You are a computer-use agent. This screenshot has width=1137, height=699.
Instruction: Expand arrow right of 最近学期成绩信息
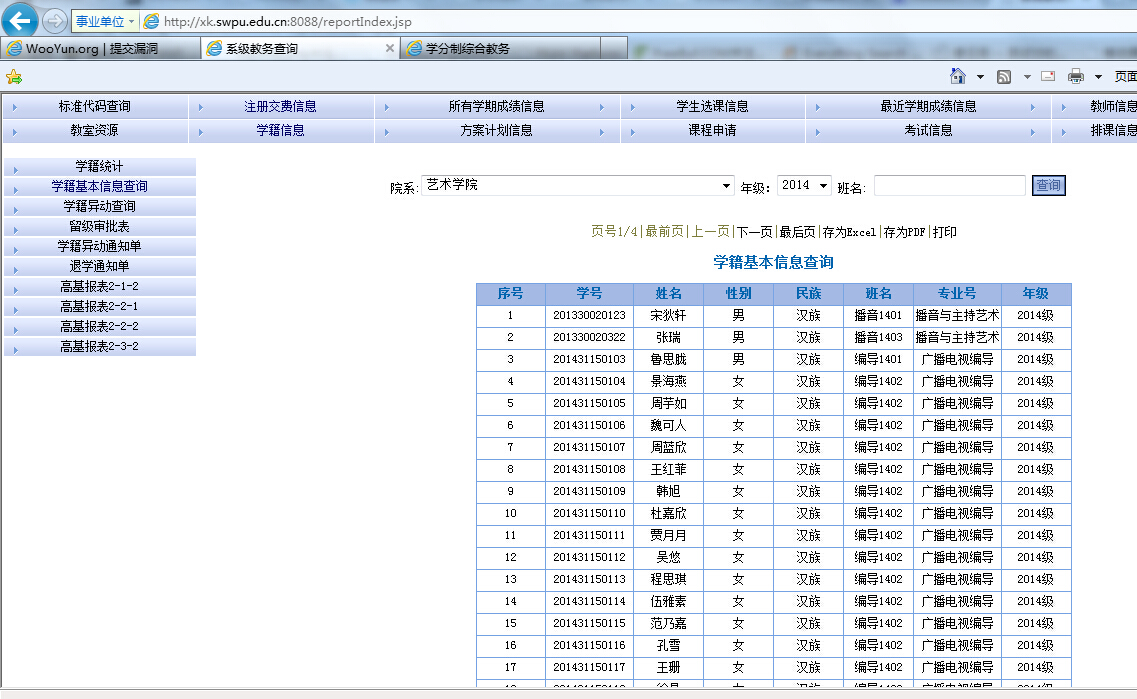(1033, 107)
